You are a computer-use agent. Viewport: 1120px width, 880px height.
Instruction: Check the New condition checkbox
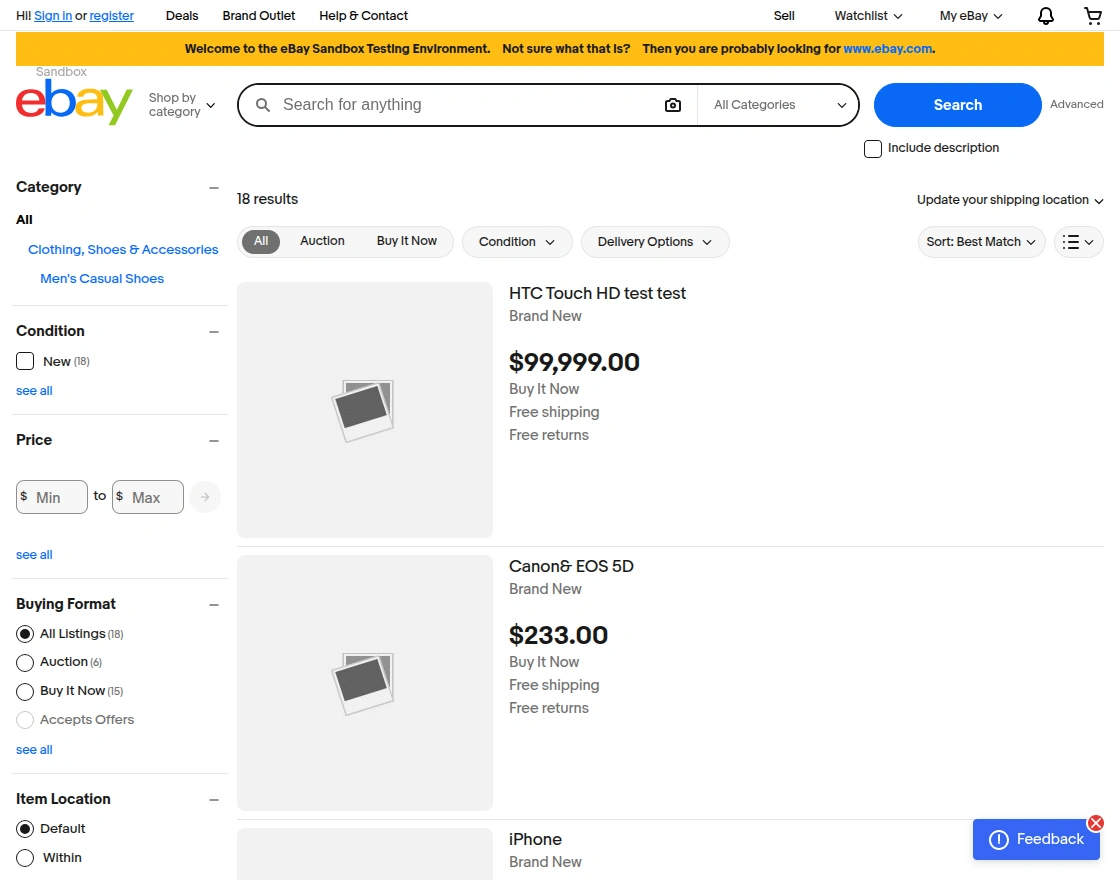25,361
